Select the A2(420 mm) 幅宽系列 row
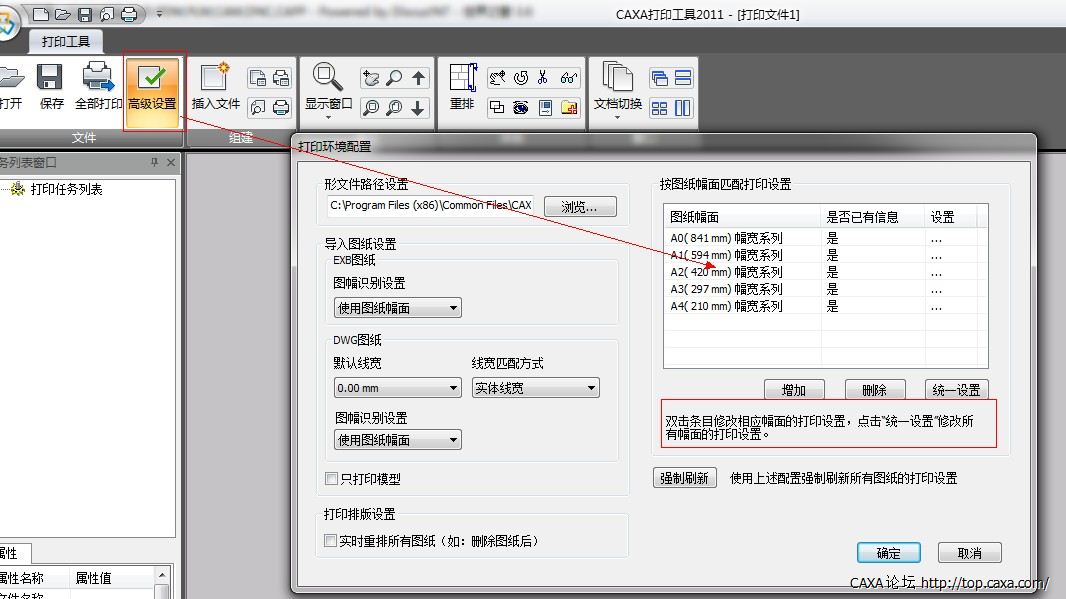 (x=726, y=272)
